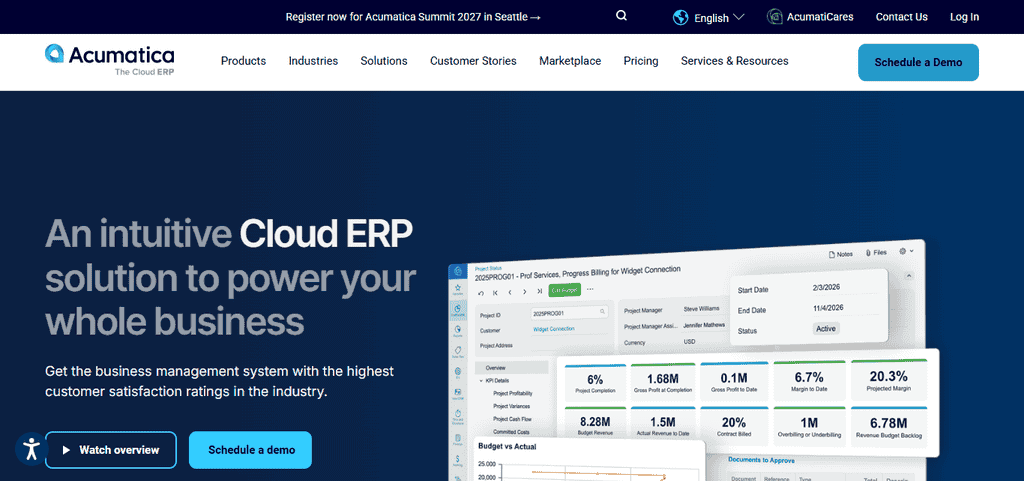Click the undo arrow in preview toolbar

pos(481,292)
